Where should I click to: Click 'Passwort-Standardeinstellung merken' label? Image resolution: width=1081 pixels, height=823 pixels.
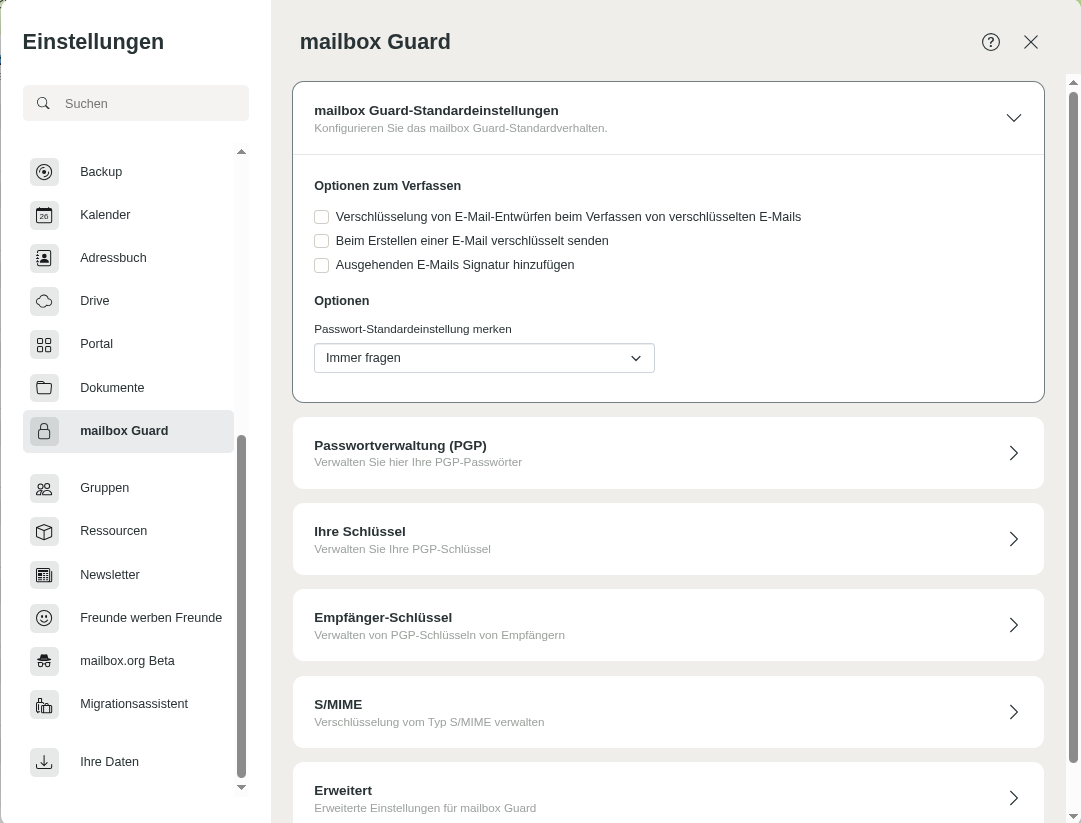coord(413,329)
